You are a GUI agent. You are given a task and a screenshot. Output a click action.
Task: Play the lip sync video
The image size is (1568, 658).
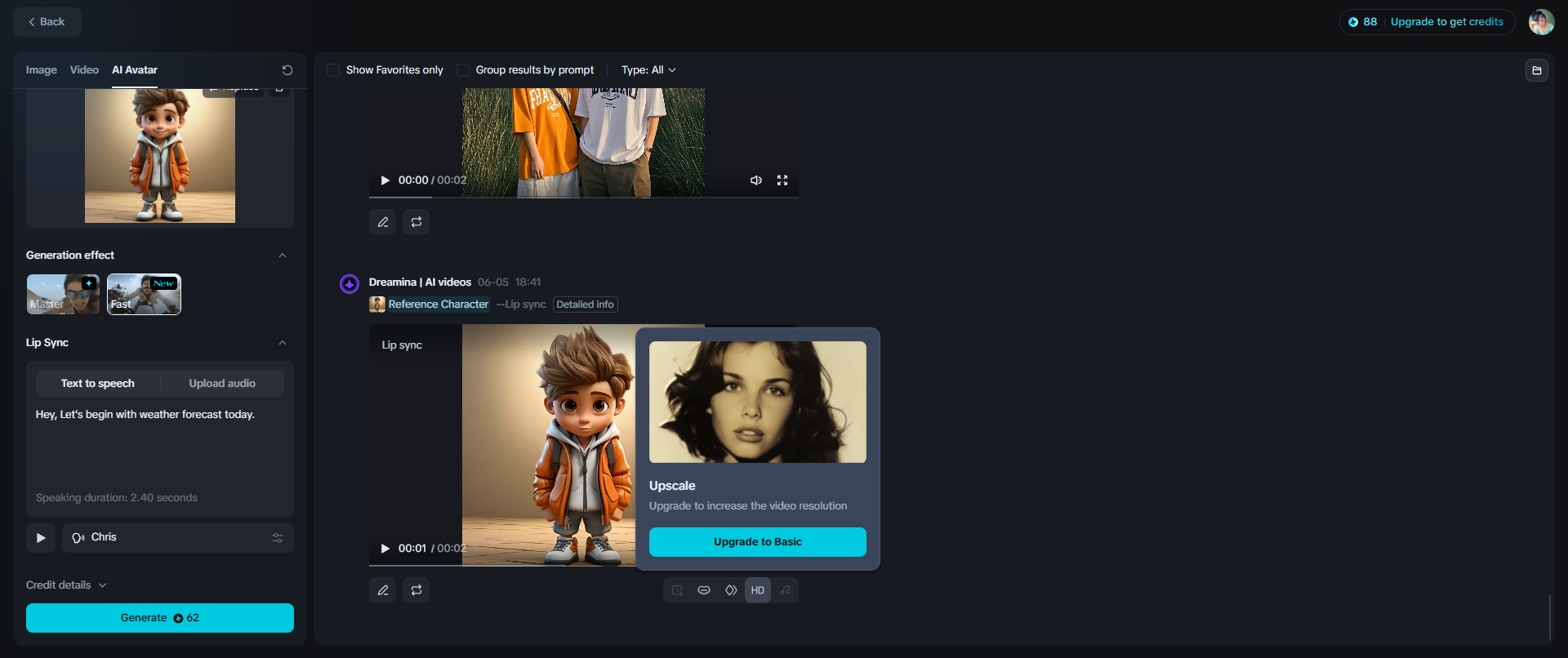click(385, 549)
